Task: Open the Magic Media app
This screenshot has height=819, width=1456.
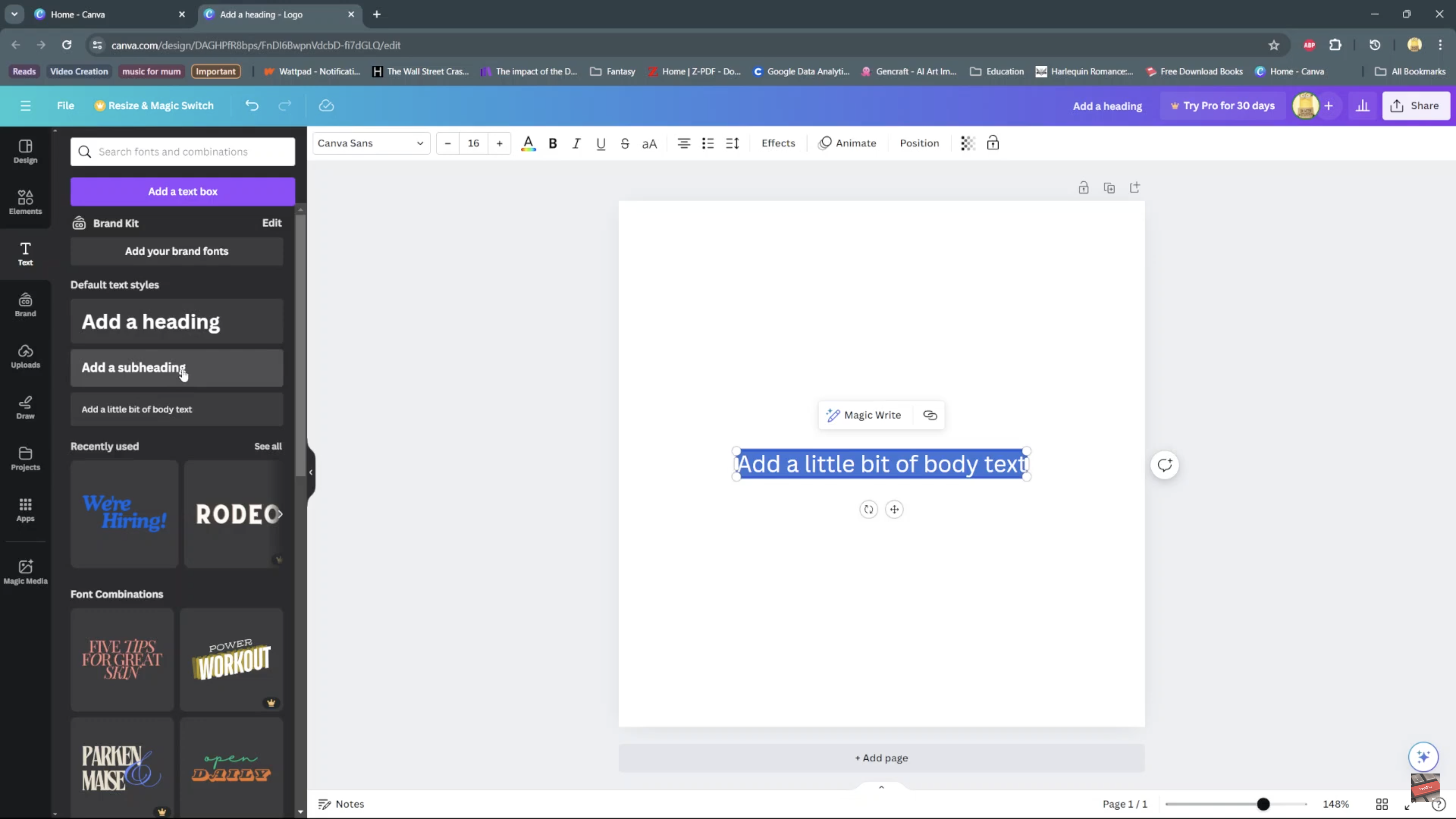Action: tap(26, 572)
